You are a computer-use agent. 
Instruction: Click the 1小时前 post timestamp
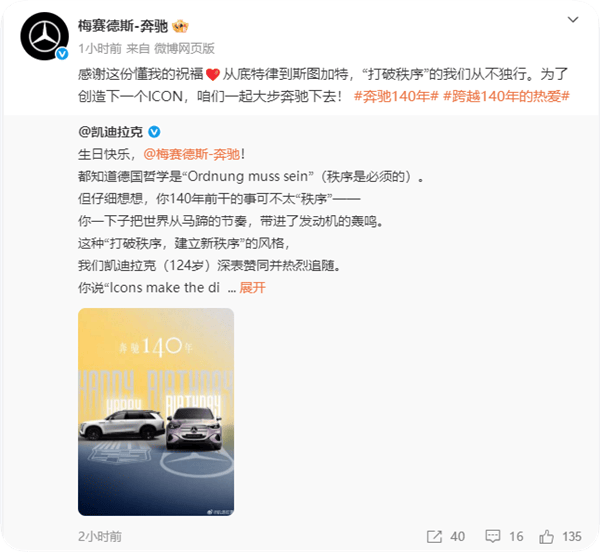[100, 49]
